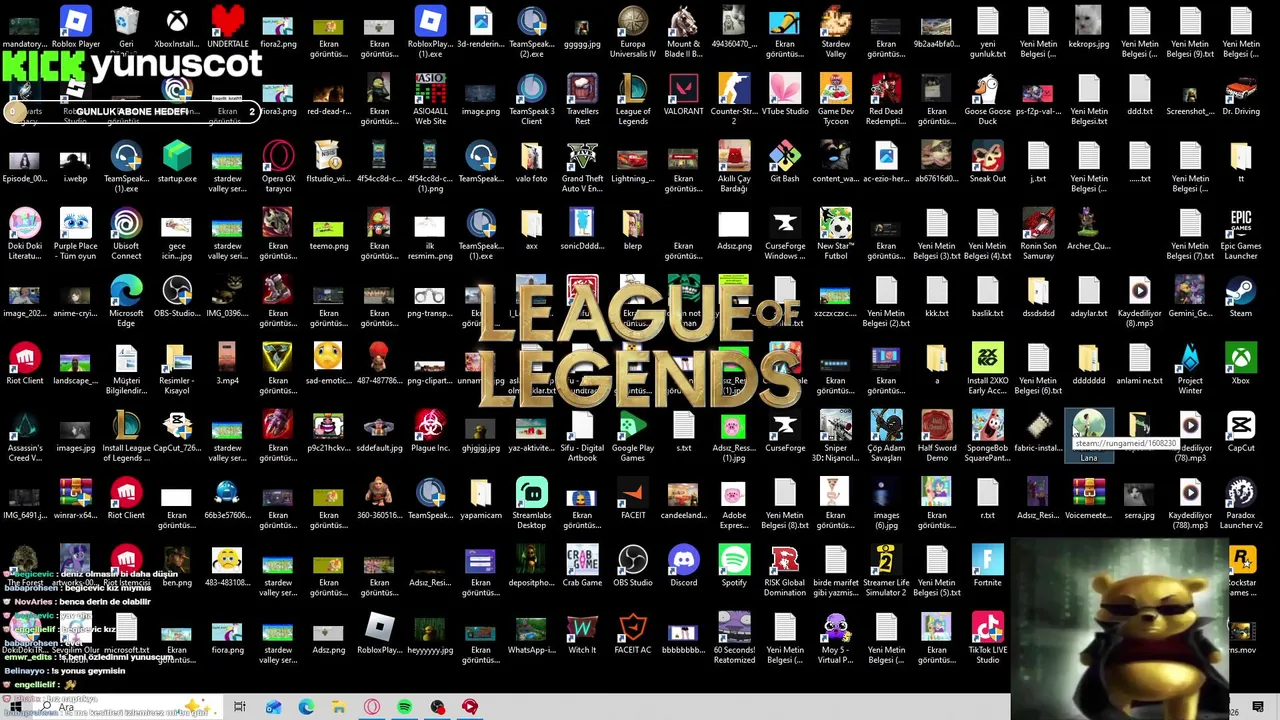Select the VTube Studio icon
Viewport: 1280px width, 720px height.
click(785, 95)
